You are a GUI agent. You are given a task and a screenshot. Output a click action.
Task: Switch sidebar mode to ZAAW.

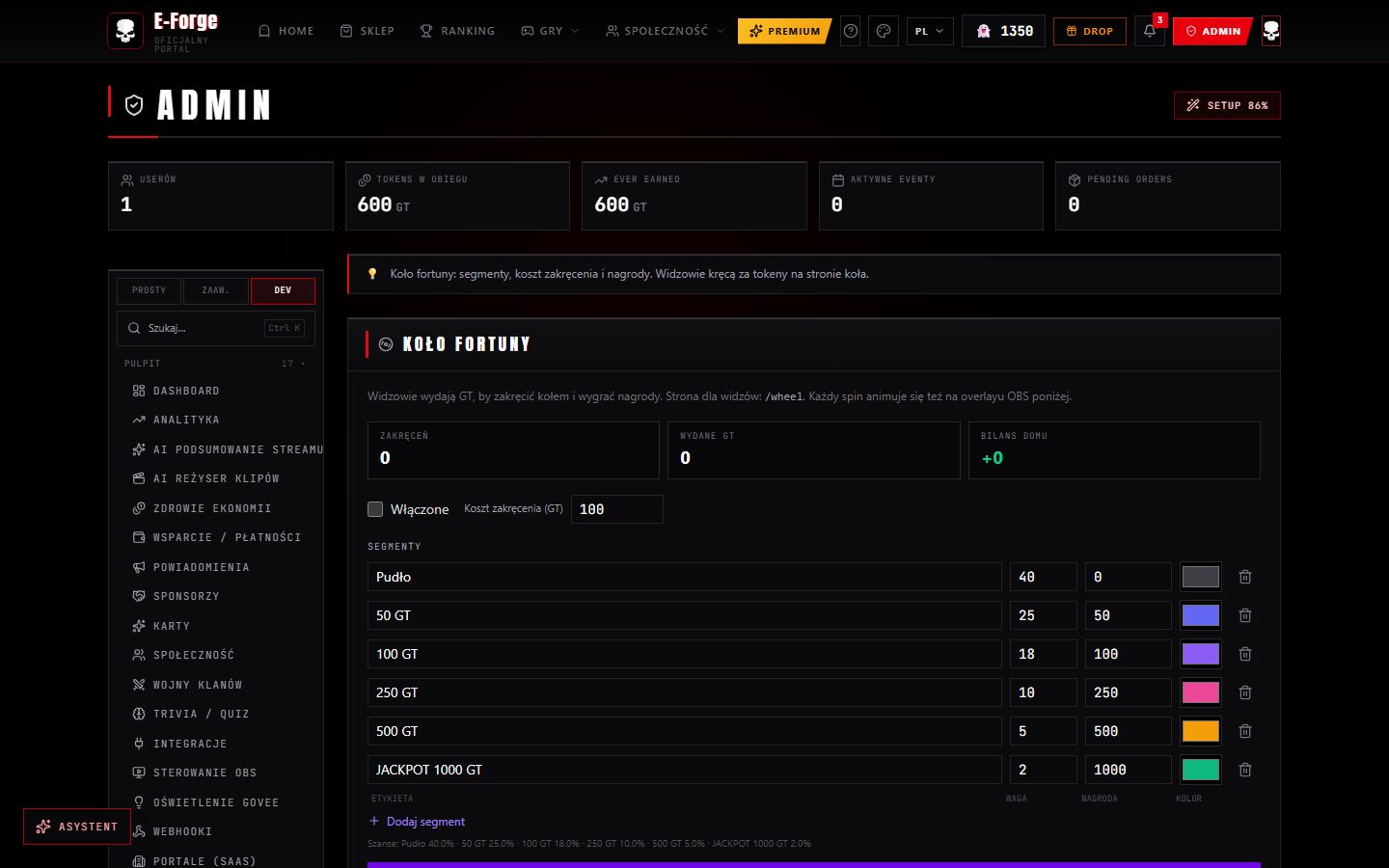[215, 290]
